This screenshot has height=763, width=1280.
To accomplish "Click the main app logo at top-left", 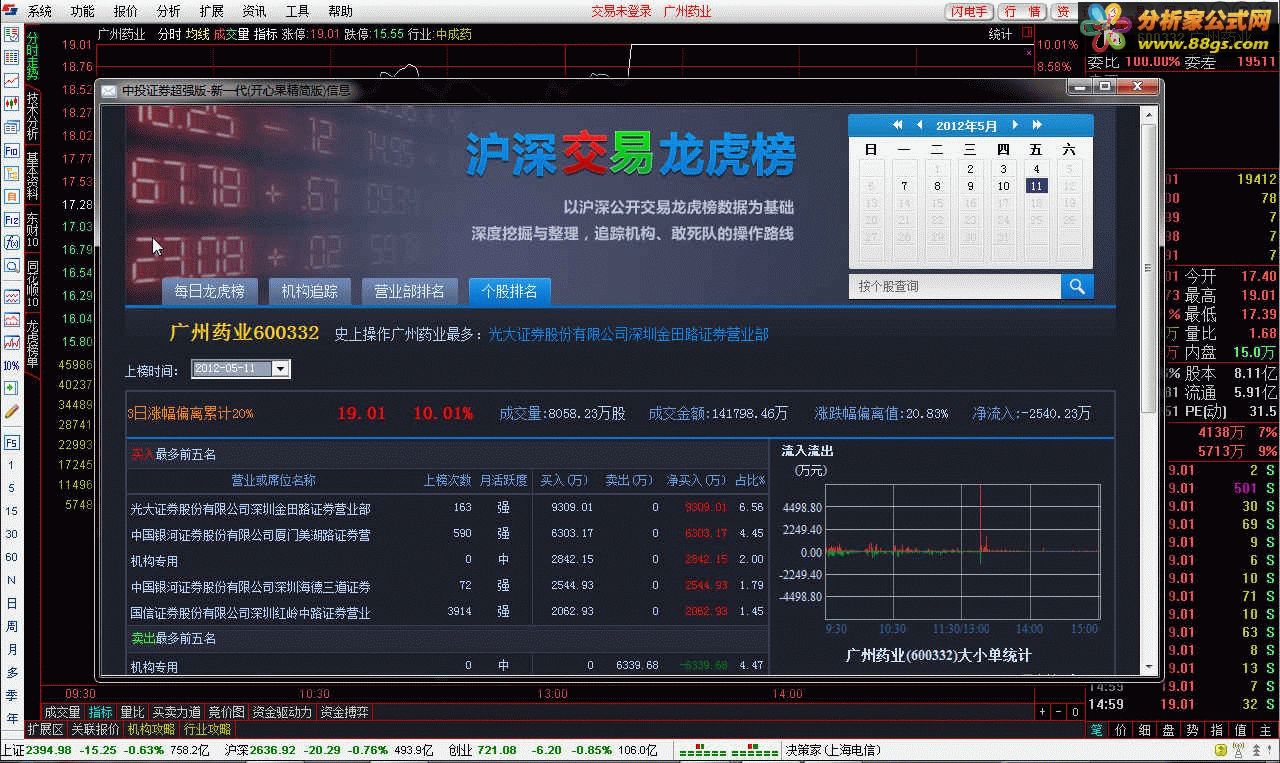I will point(9,11).
